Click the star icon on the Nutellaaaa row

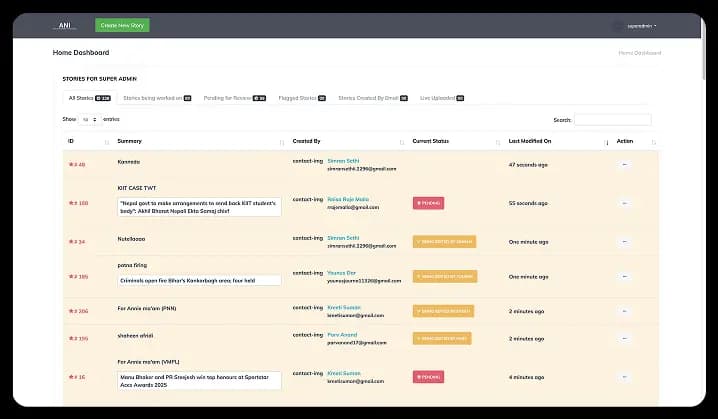(71, 241)
